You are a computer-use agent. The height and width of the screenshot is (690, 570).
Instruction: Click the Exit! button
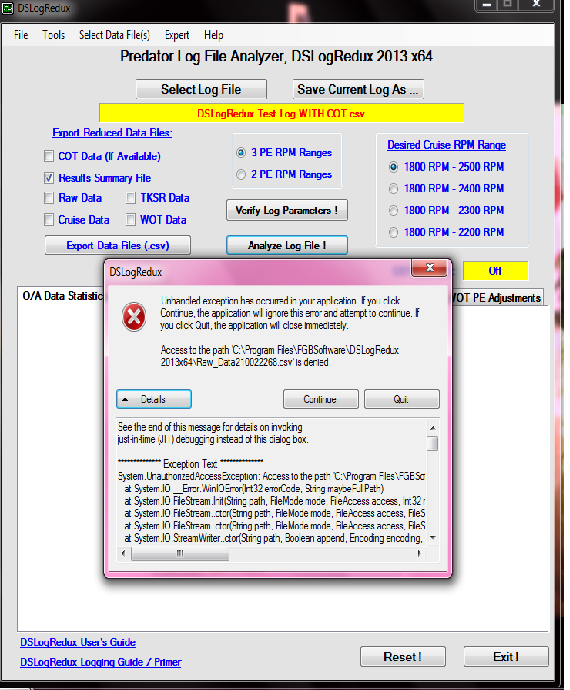click(x=506, y=657)
